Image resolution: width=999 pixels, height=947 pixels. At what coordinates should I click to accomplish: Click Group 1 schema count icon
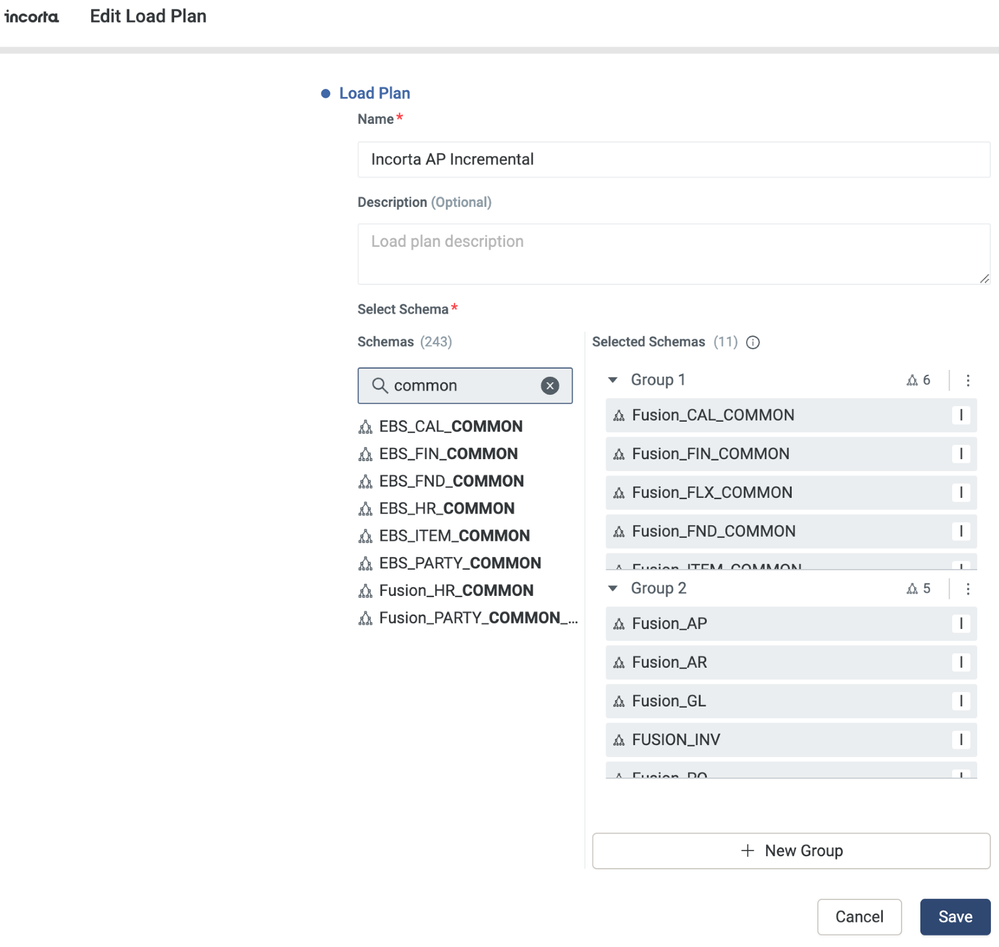(912, 380)
